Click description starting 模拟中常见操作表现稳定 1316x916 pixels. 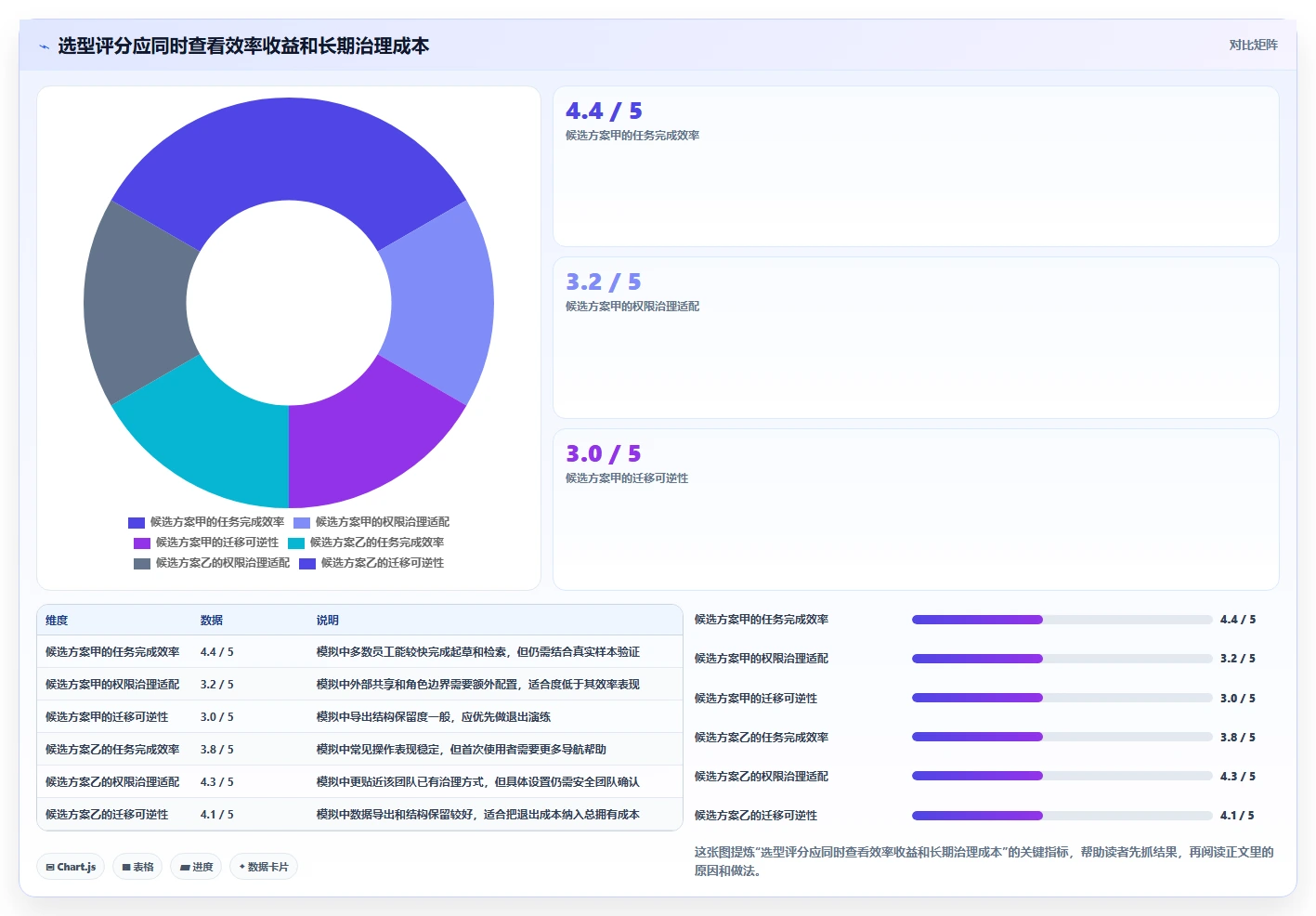pyautogui.click(x=462, y=750)
